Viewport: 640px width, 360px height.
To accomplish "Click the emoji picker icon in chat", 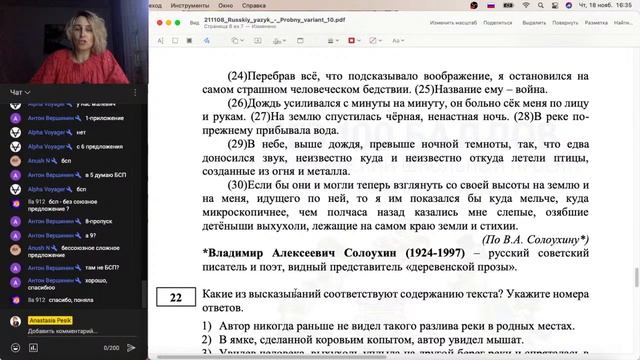I will [x=15, y=348].
